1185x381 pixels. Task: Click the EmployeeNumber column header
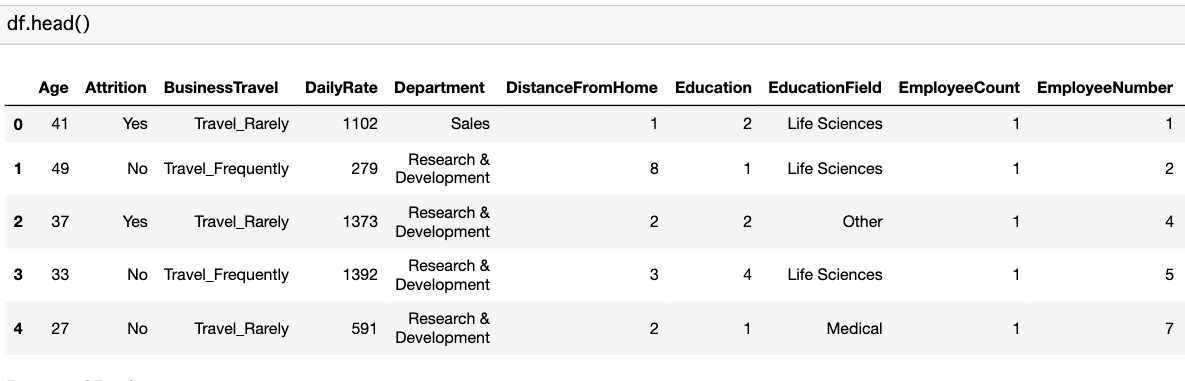[1105, 88]
